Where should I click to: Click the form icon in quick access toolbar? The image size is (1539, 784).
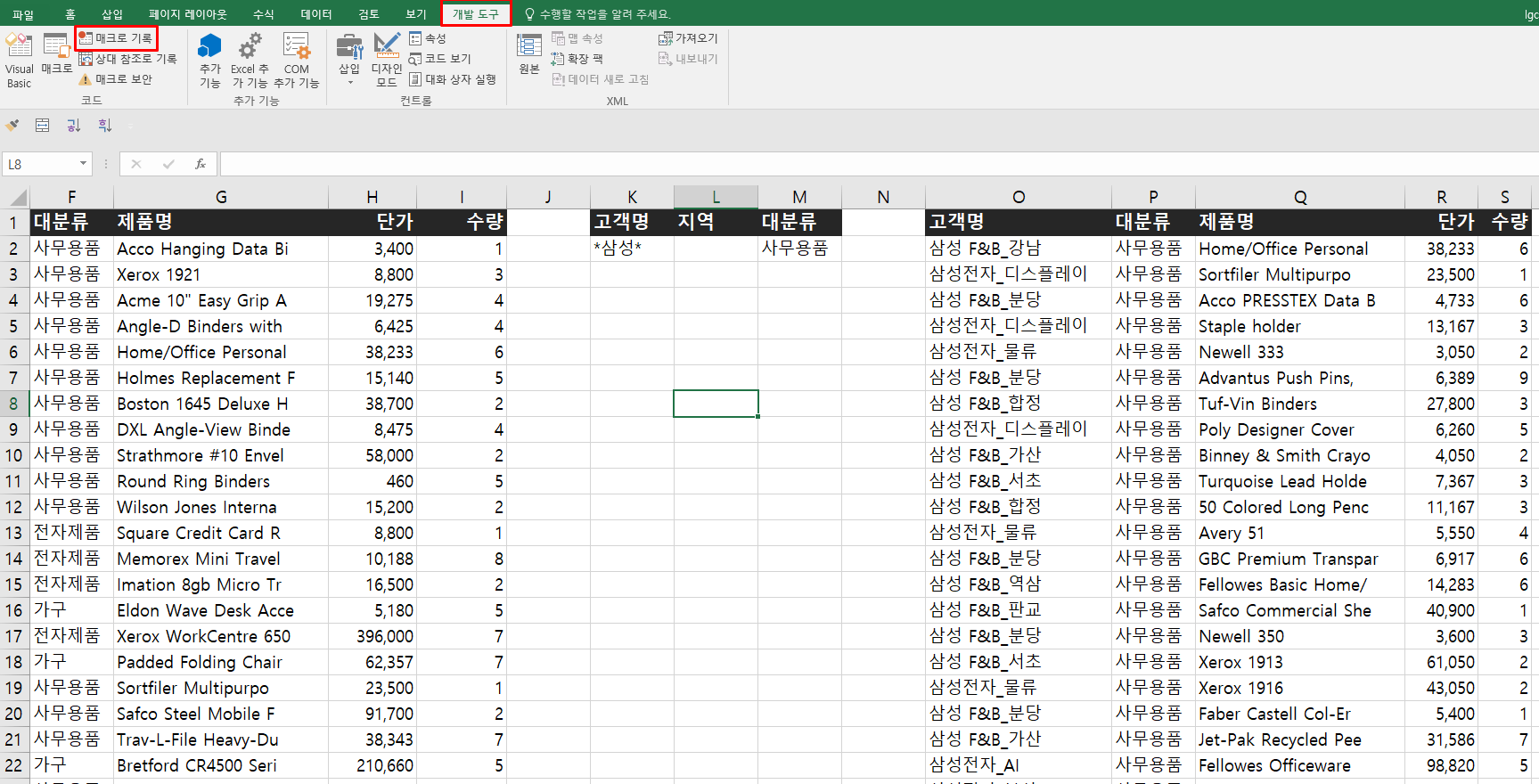point(43,126)
